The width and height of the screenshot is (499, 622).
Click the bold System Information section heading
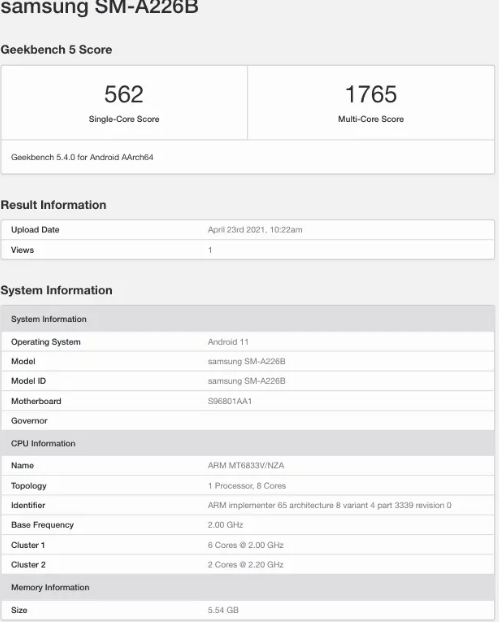pos(56,290)
